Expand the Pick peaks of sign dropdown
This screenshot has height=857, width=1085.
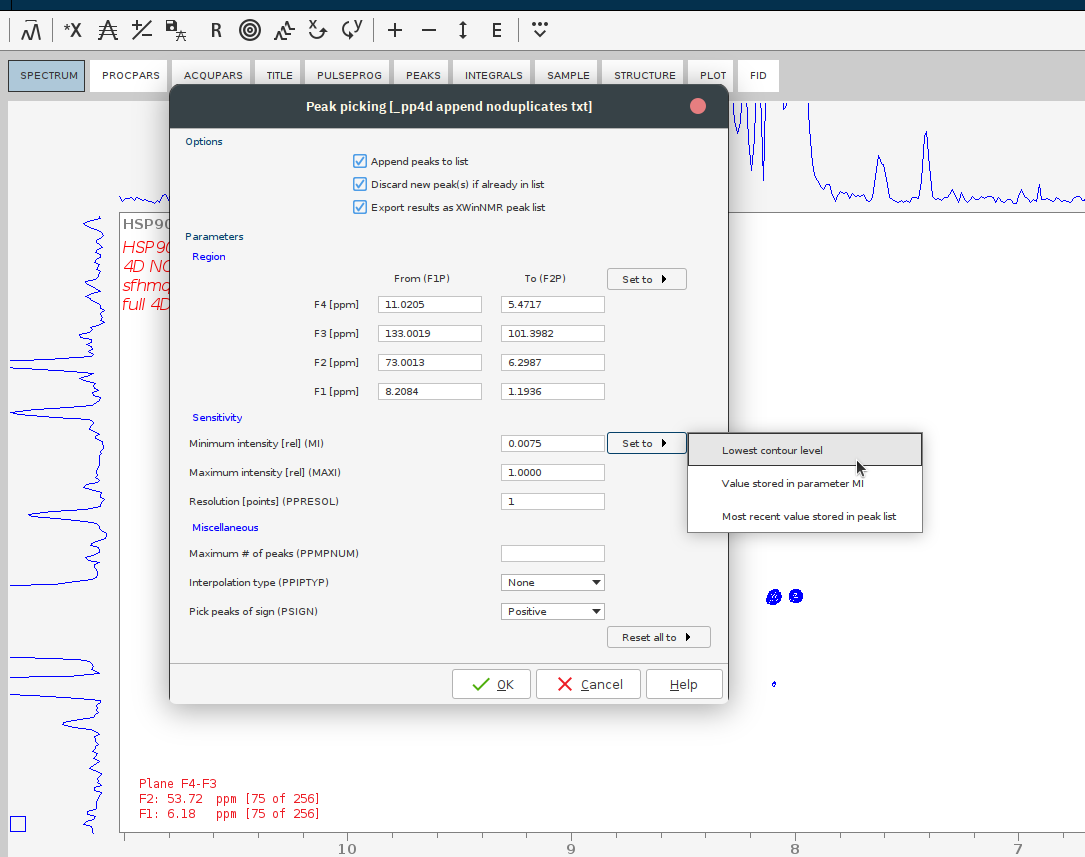click(552, 611)
